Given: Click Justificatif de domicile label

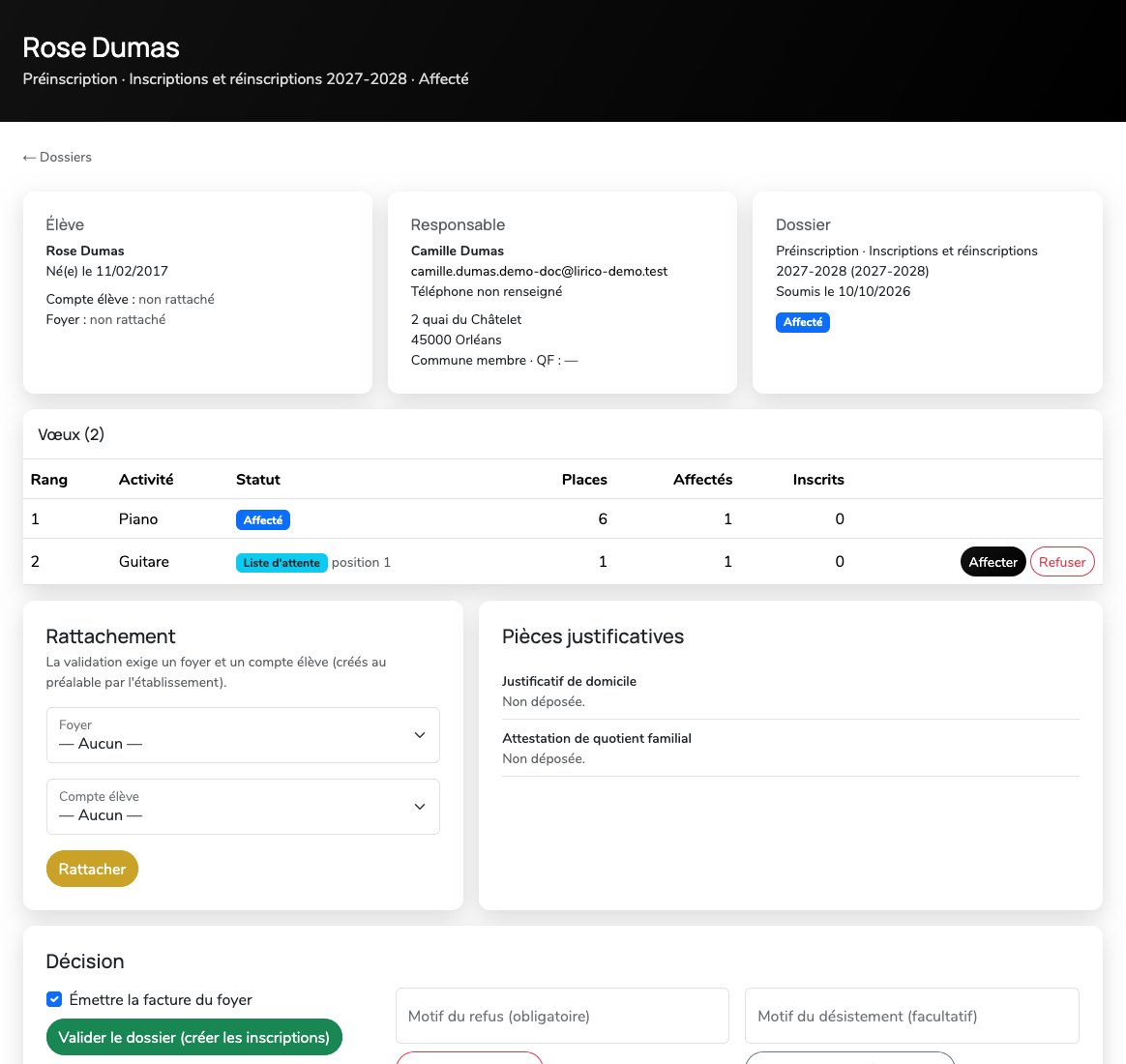Looking at the screenshot, I should pyautogui.click(x=569, y=681).
